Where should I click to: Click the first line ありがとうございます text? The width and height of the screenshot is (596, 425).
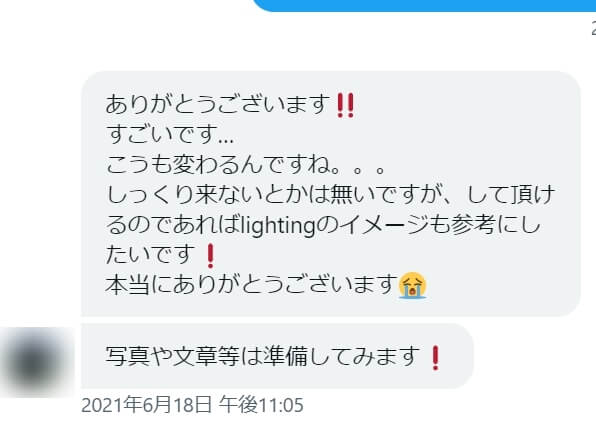point(218,104)
